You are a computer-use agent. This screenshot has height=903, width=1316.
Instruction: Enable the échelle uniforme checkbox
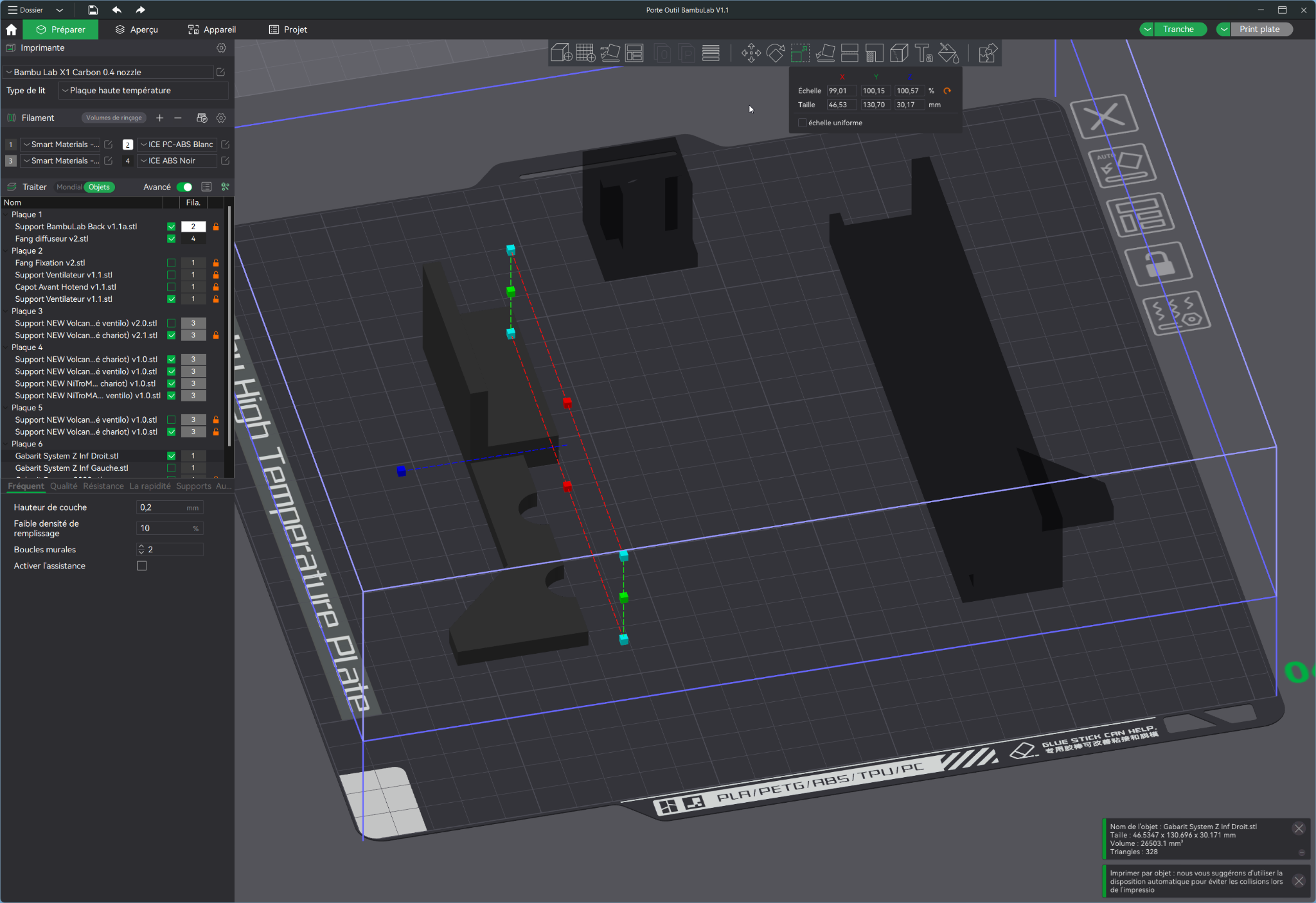[x=802, y=123]
